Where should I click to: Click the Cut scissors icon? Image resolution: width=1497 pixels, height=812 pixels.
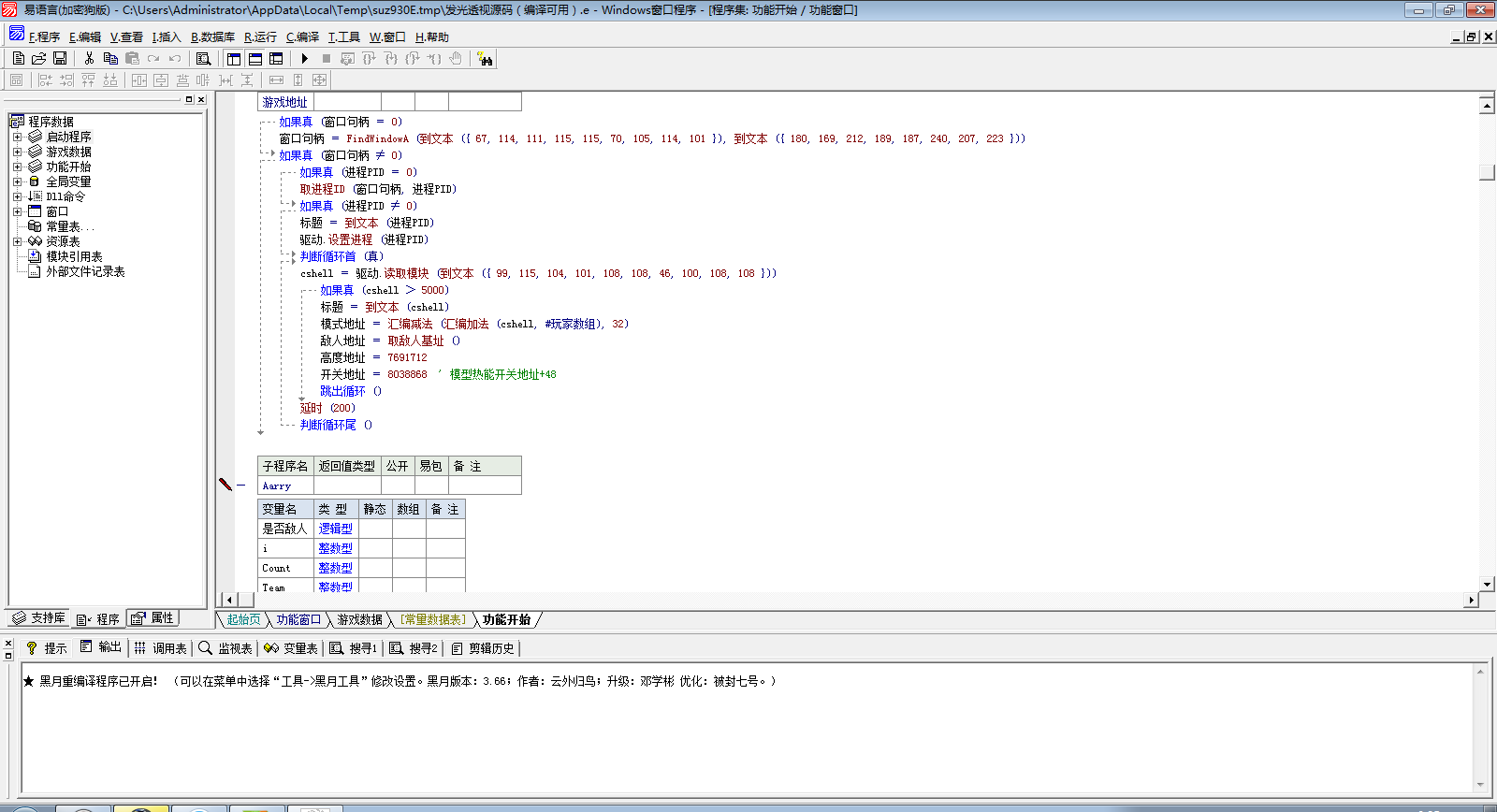point(89,58)
